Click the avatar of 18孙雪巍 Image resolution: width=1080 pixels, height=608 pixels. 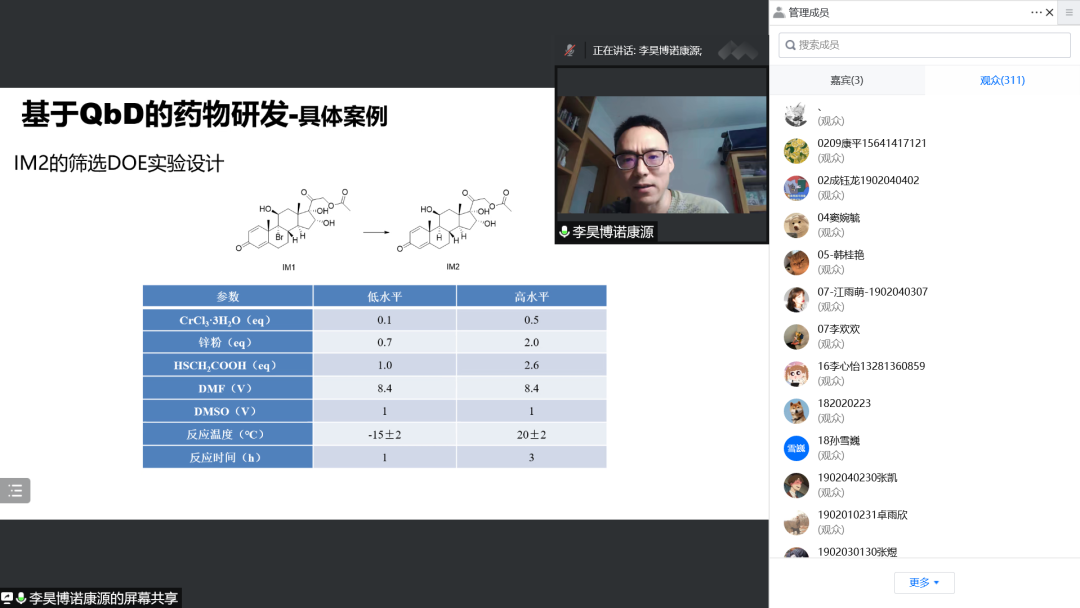796,448
